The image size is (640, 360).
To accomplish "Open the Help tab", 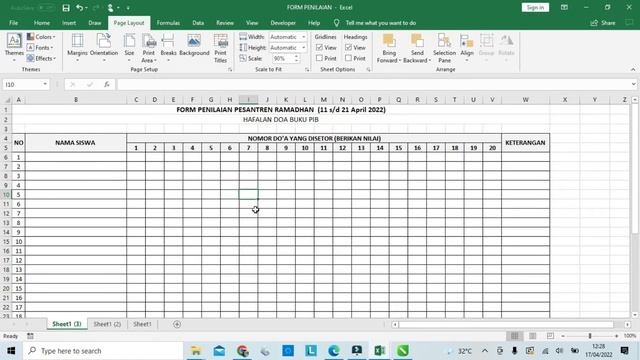I will [314, 23].
